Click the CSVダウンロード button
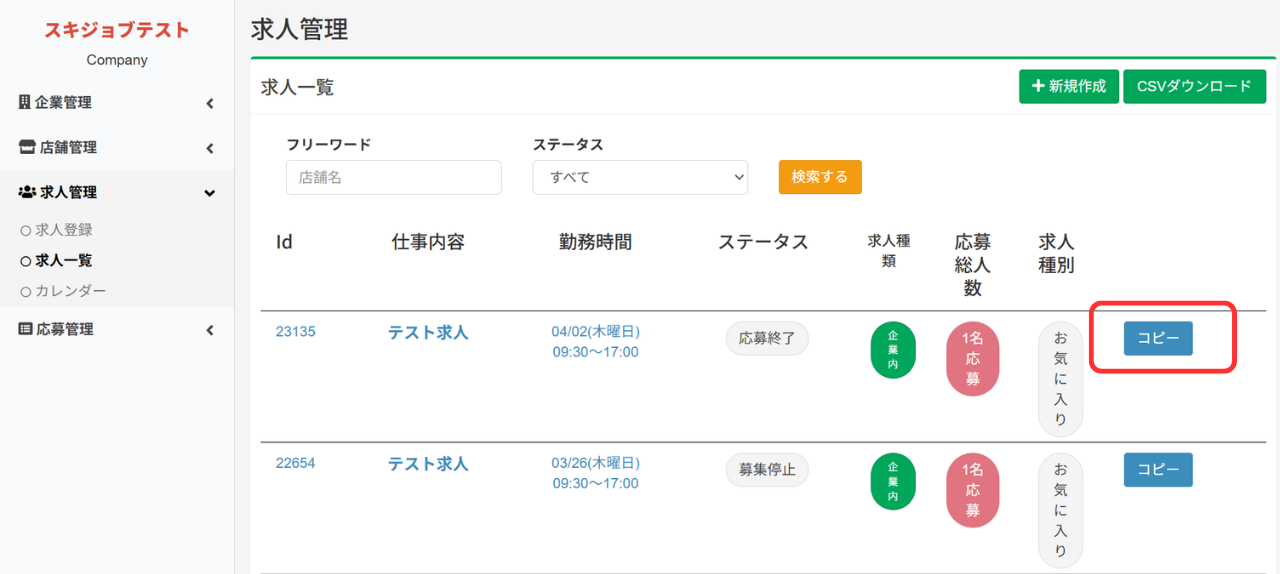1280x574 pixels. click(x=1194, y=86)
